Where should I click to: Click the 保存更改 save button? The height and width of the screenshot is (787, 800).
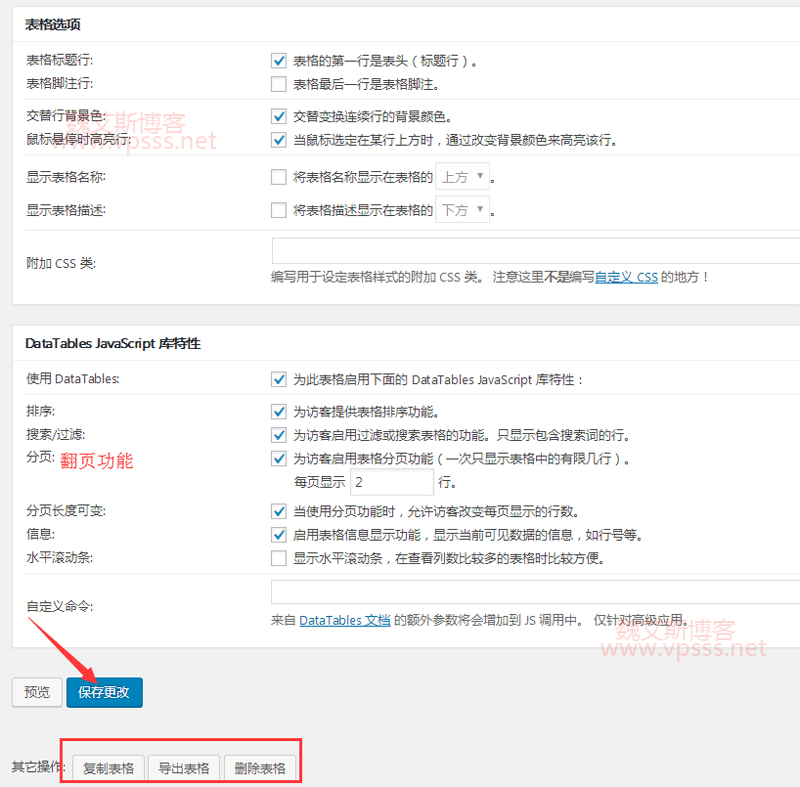(x=104, y=692)
